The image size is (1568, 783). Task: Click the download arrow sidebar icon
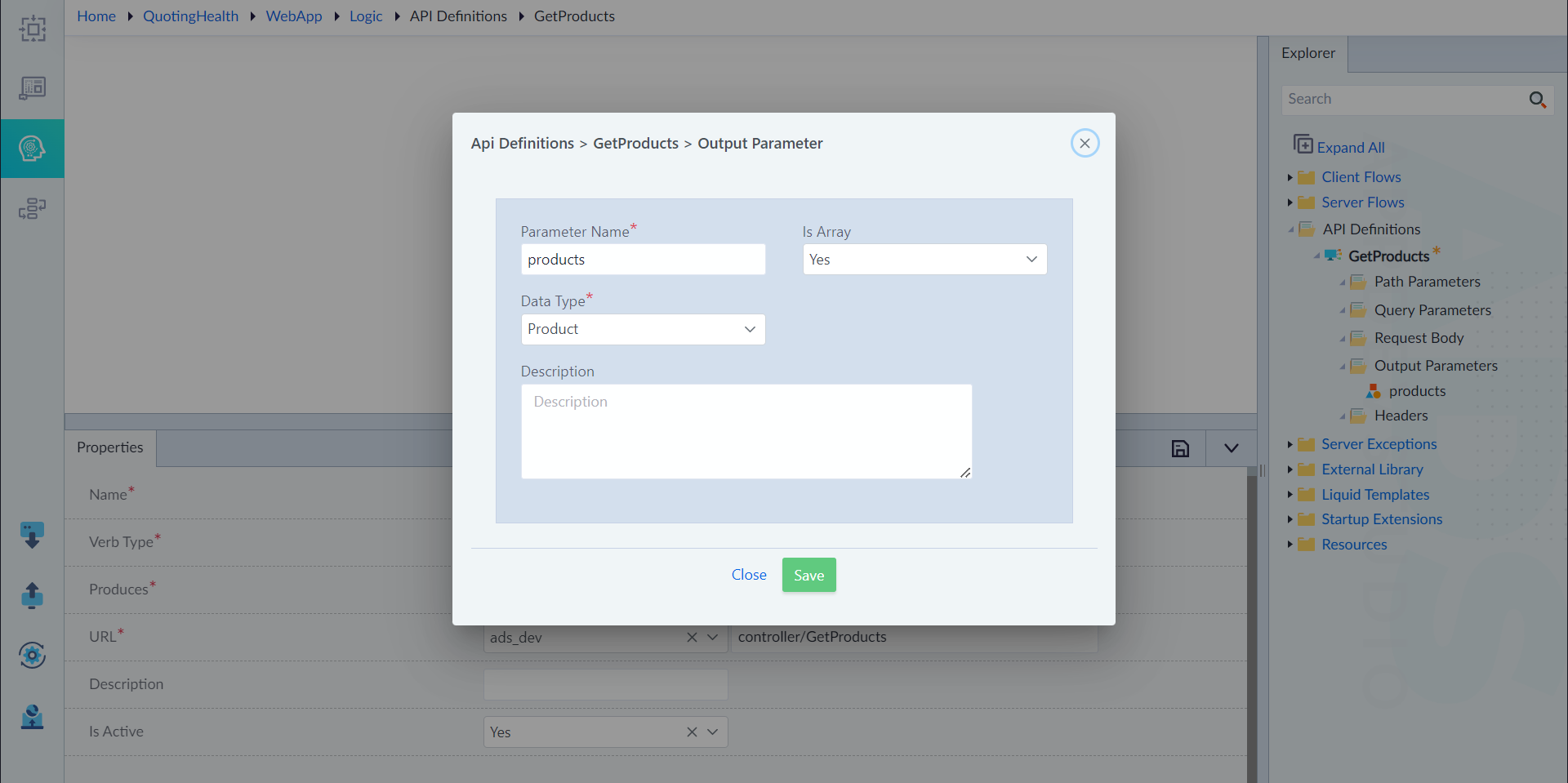tap(32, 536)
